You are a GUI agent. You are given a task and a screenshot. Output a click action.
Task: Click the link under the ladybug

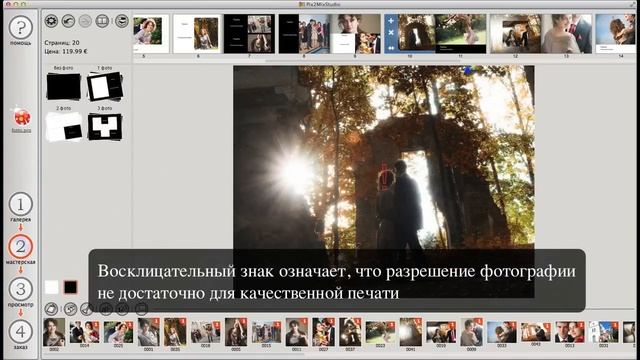point(21,131)
